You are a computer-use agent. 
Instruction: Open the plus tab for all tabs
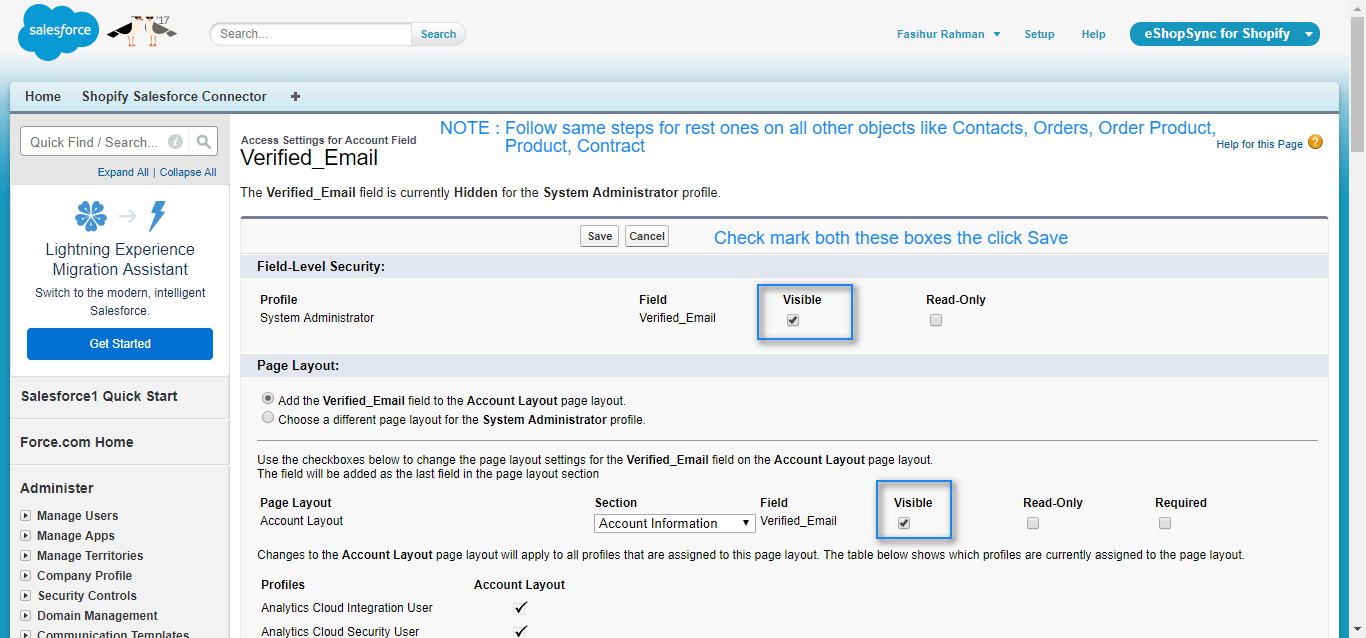(x=295, y=97)
